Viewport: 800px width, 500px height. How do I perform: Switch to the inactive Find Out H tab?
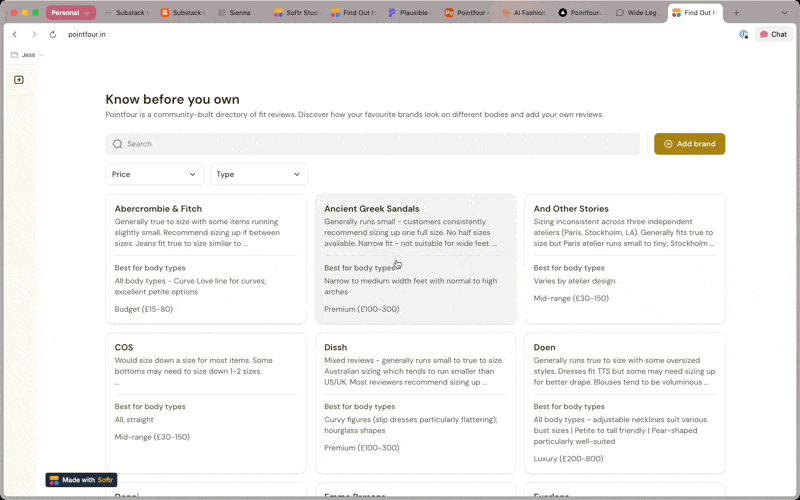354,13
